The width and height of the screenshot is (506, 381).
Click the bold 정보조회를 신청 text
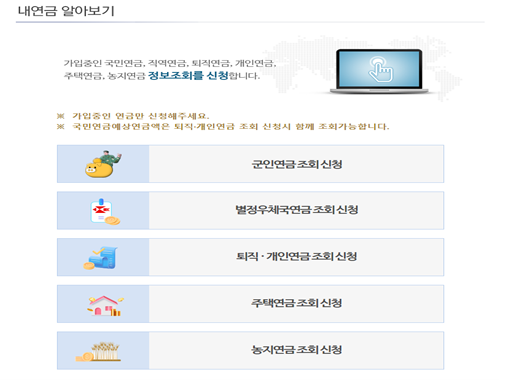[x=188, y=75]
